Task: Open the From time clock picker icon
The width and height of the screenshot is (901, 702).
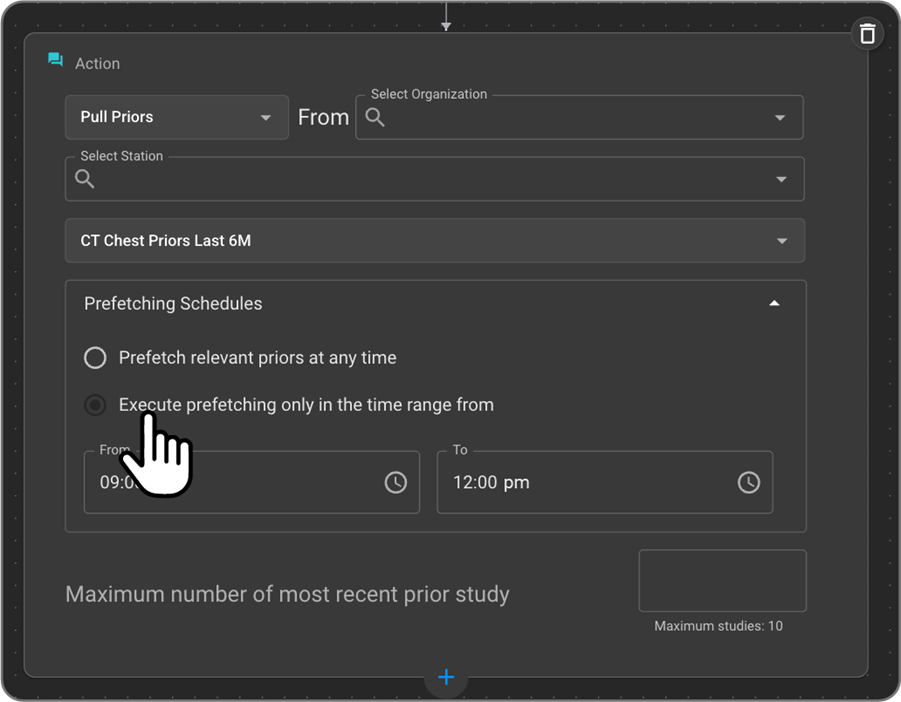Action: (396, 482)
